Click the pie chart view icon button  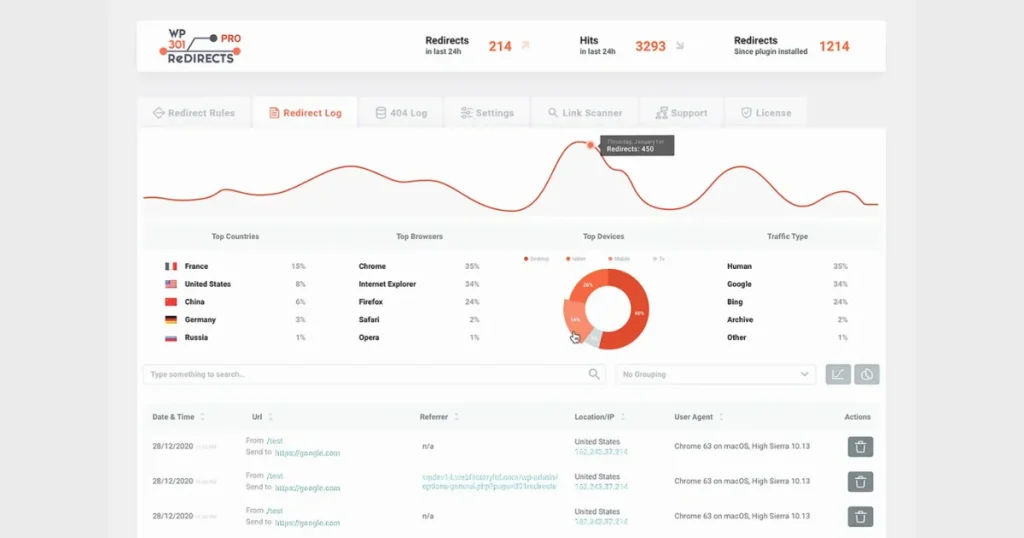click(x=867, y=374)
